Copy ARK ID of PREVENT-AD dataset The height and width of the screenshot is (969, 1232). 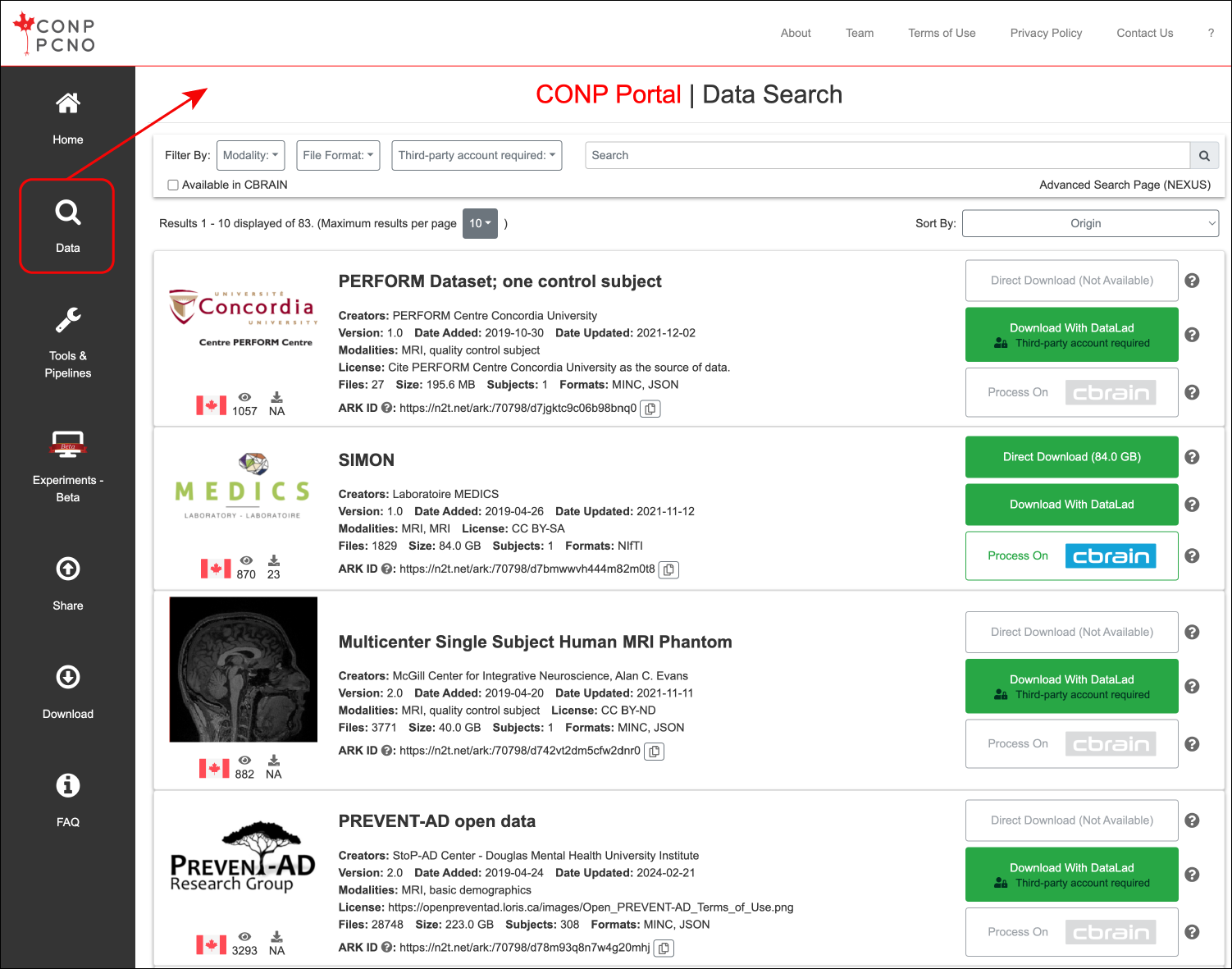[664, 948]
